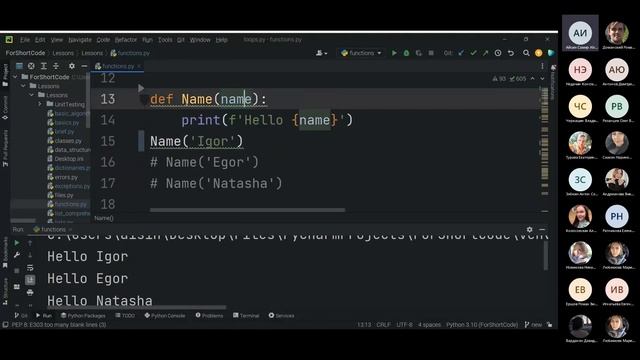Open the Notifications side panel

(553, 82)
